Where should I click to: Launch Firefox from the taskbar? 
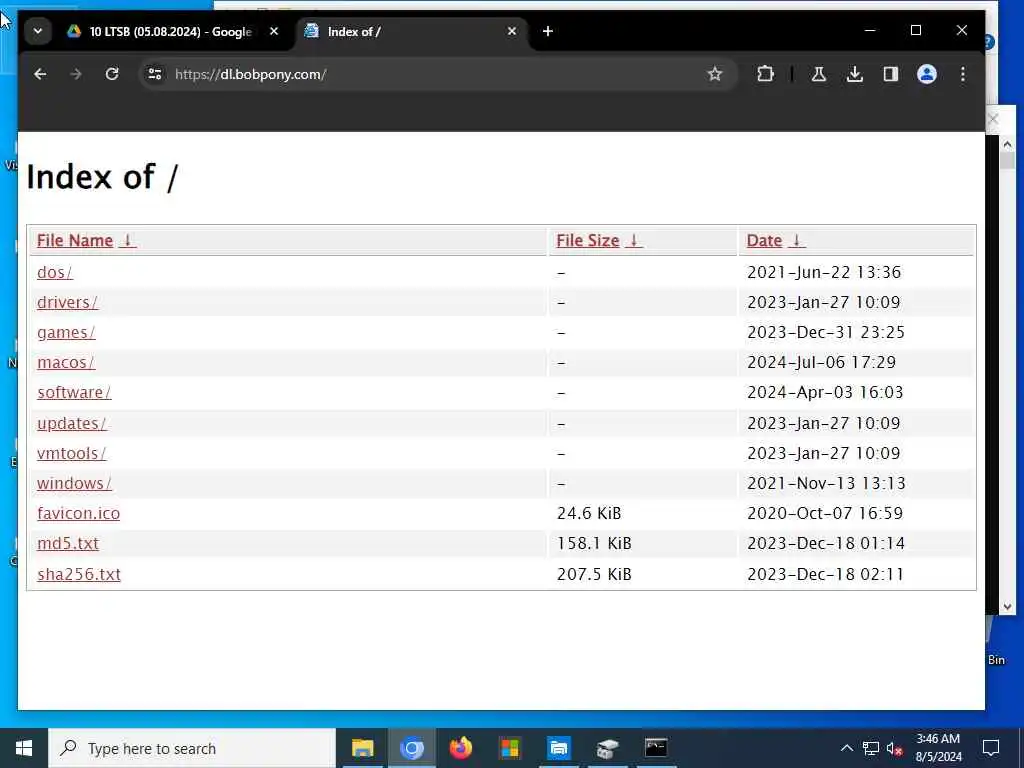click(x=461, y=748)
